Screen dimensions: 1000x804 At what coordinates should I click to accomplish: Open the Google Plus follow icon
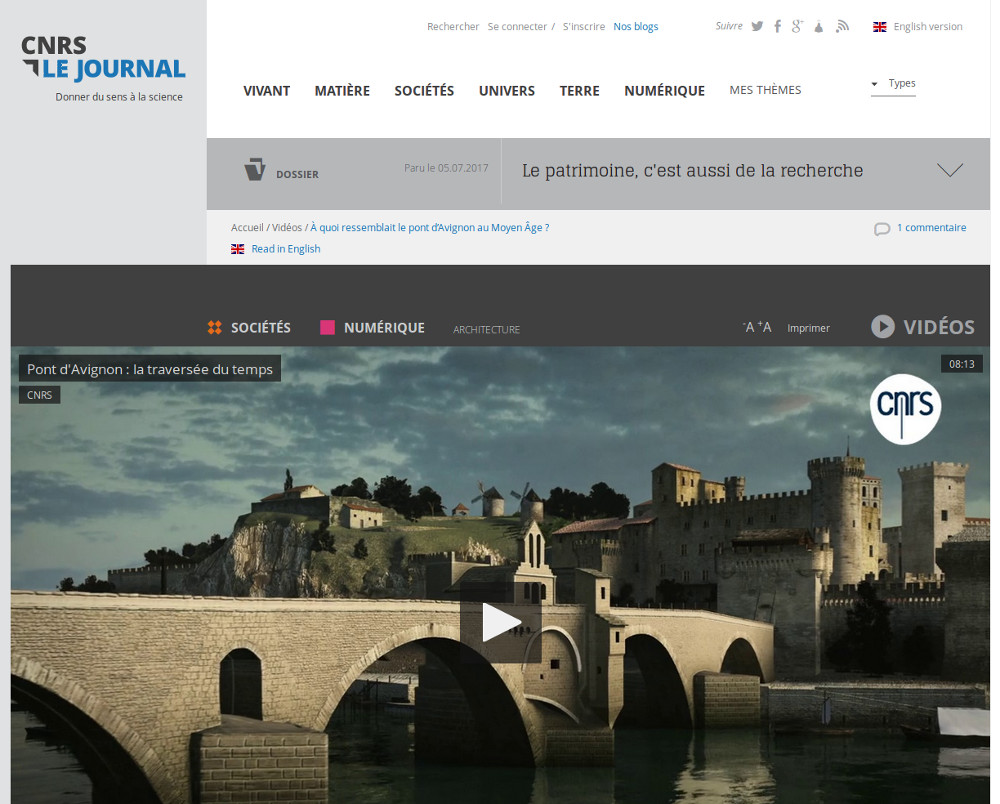pyautogui.click(x=797, y=27)
